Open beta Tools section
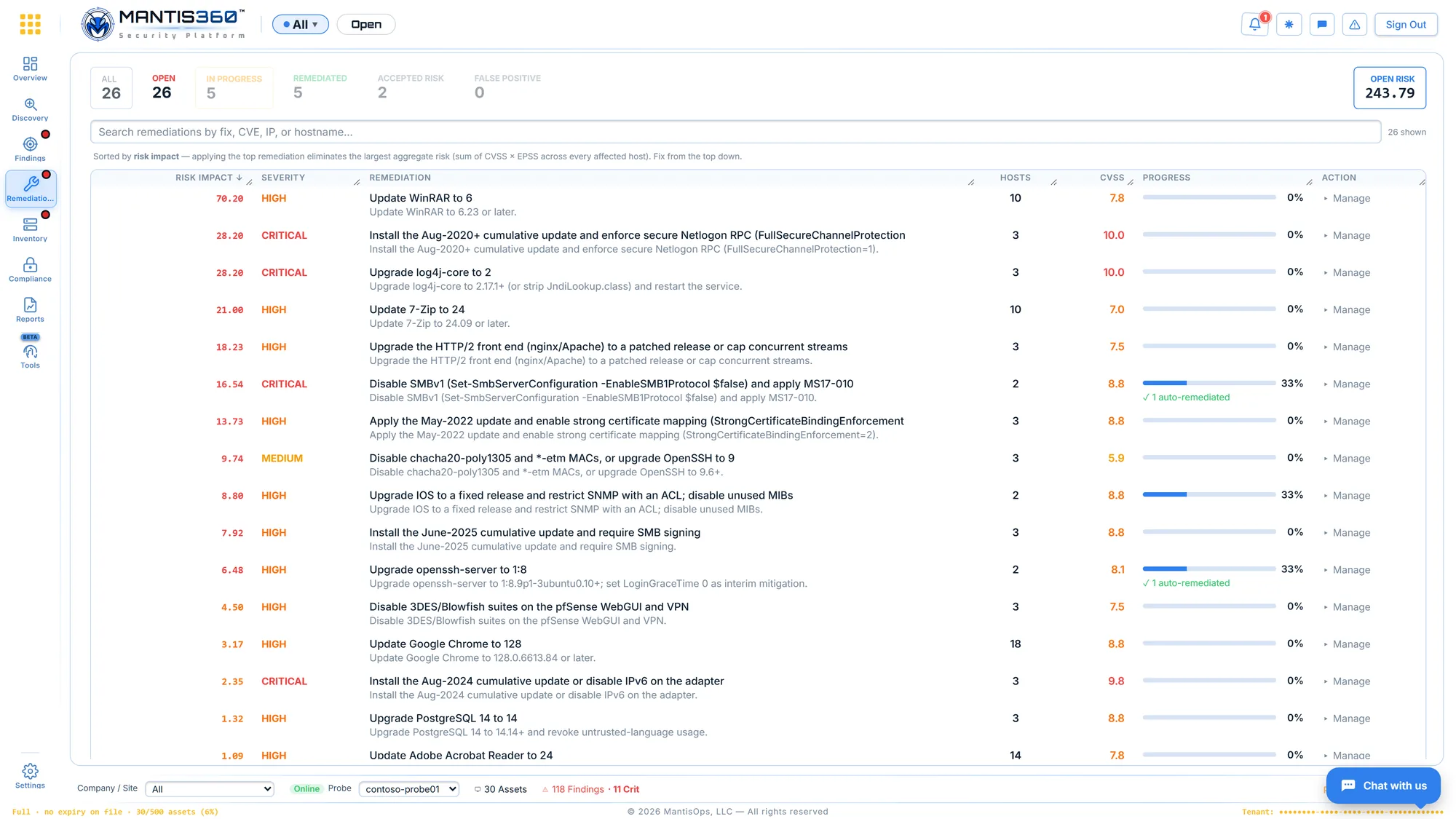Viewport: 1456px width, 819px height. click(30, 352)
